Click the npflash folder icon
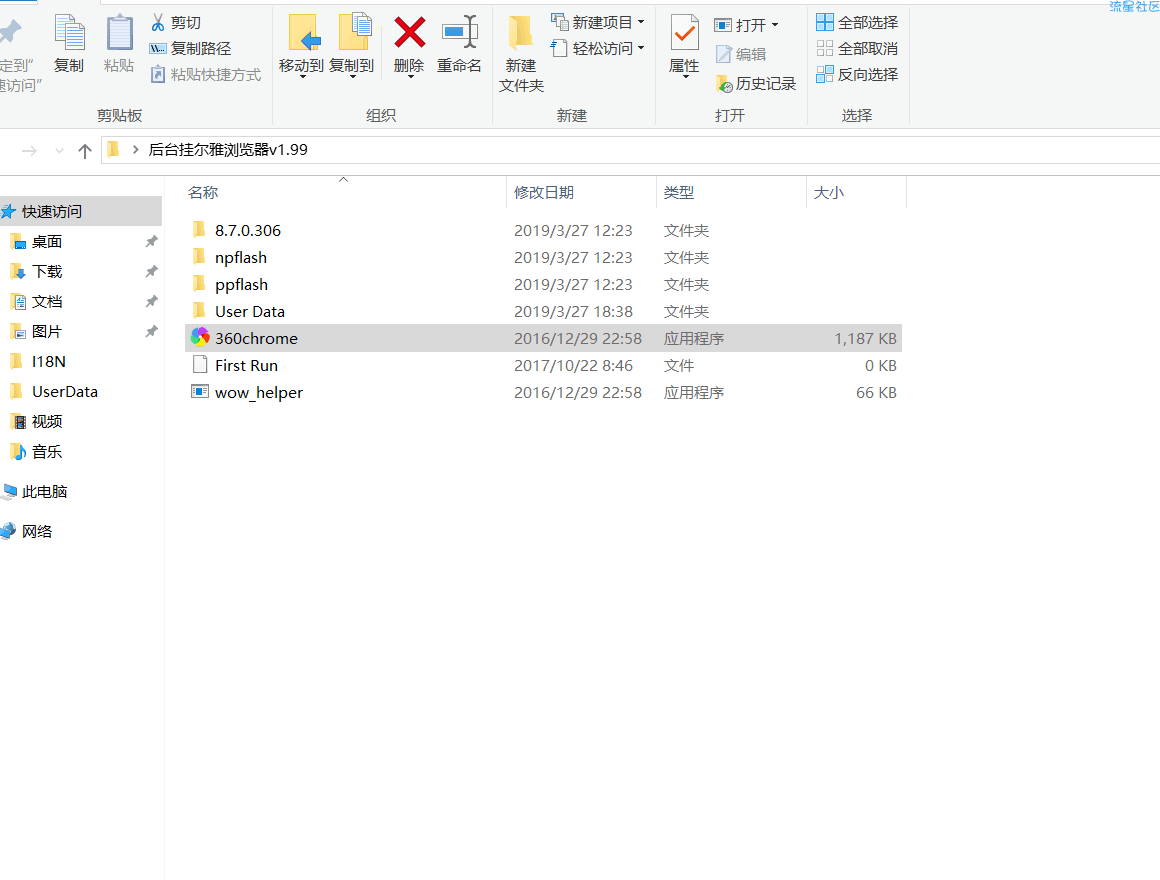This screenshot has height=880, width=1160. pos(199,257)
